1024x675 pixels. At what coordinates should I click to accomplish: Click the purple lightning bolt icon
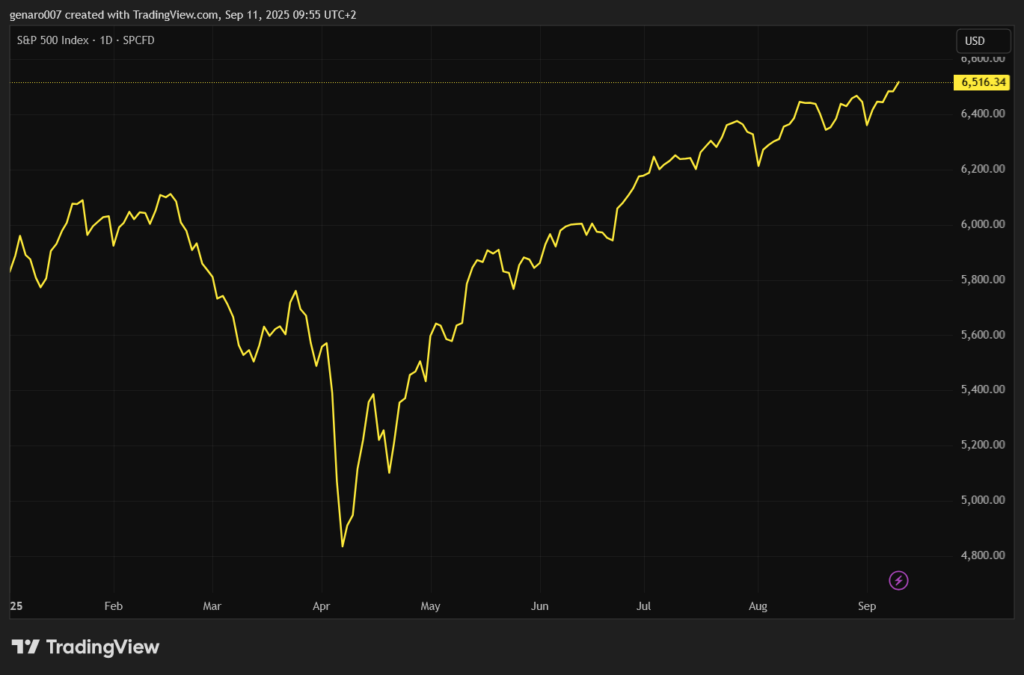(x=898, y=580)
